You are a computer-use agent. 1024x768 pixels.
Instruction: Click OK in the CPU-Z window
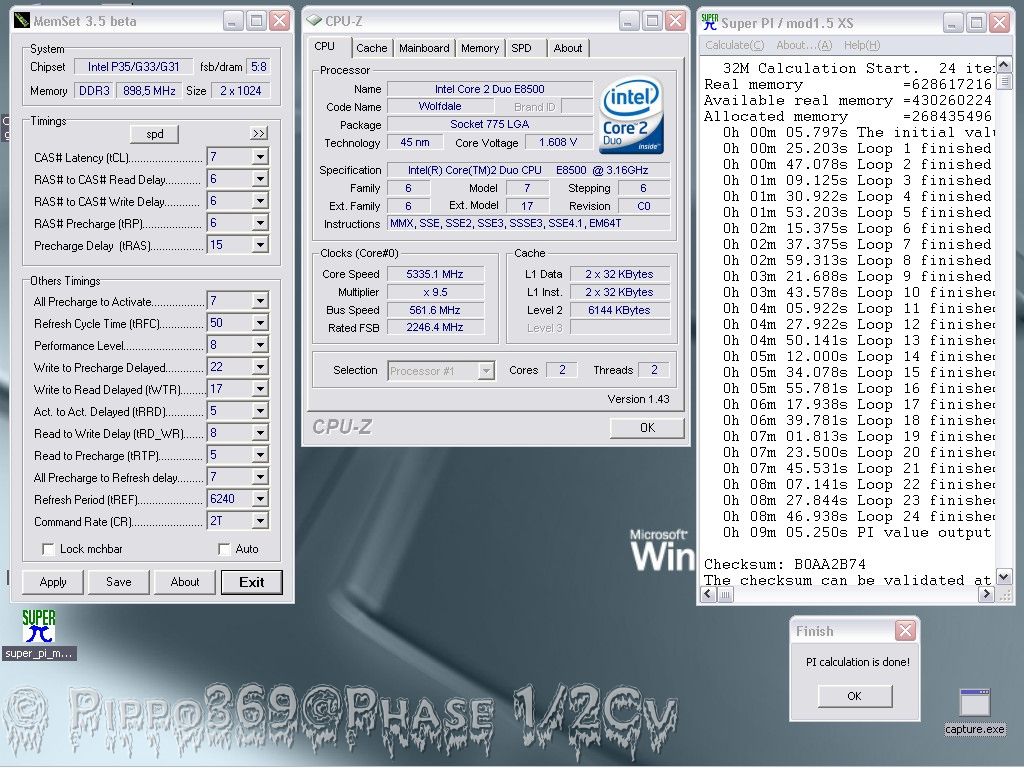pos(647,428)
